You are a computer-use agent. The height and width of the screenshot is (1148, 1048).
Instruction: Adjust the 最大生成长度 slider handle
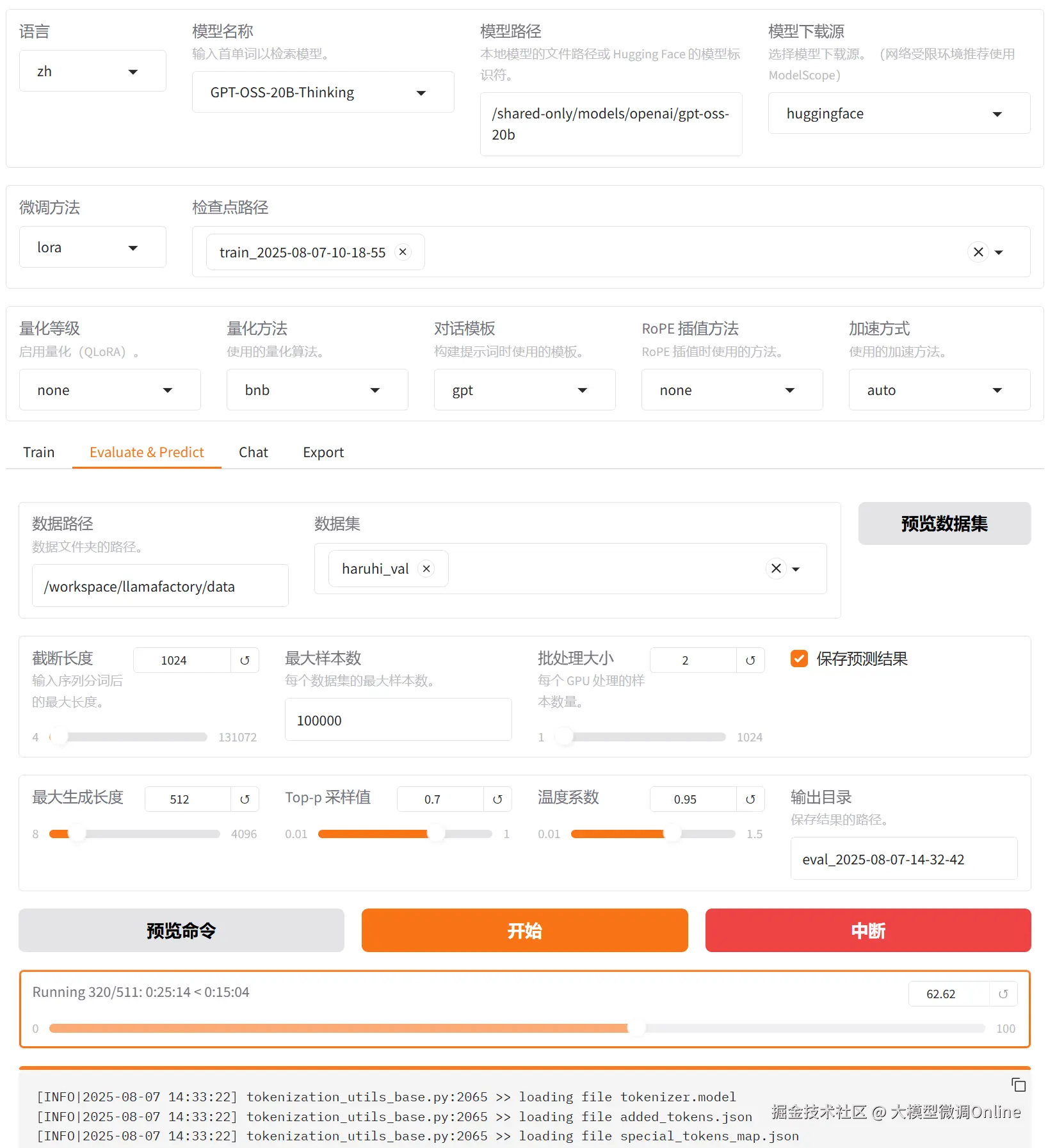pyautogui.click(x=77, y=834)
